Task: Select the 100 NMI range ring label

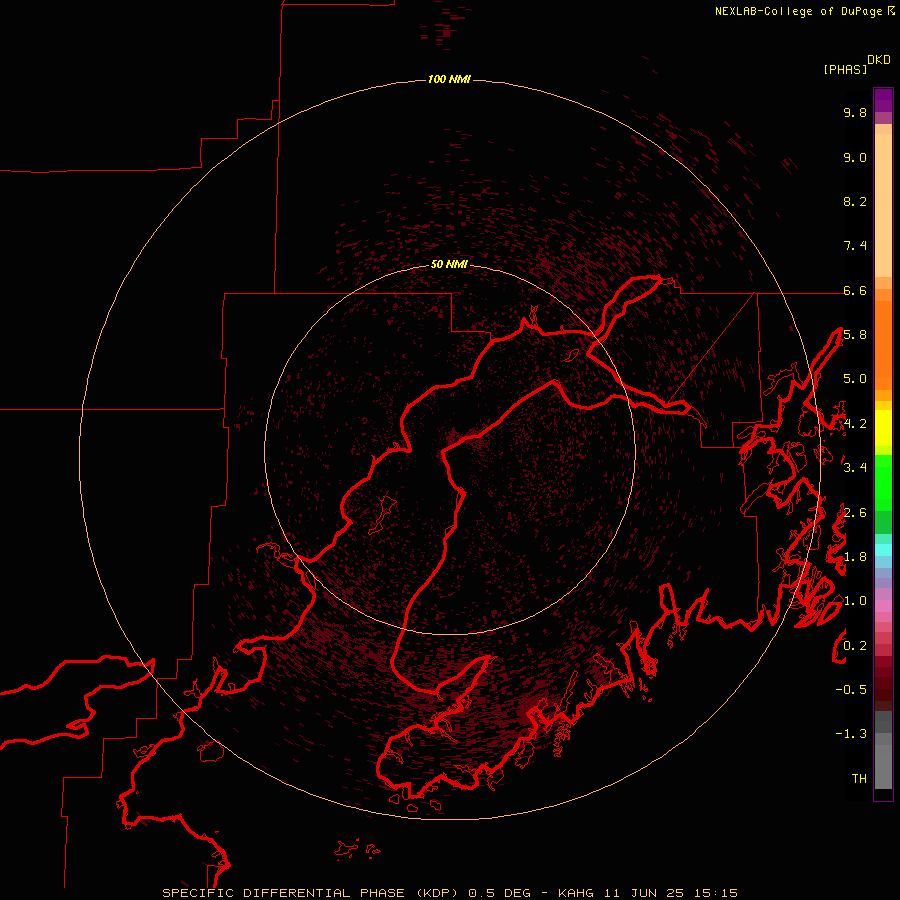Action: coord(449,79)
